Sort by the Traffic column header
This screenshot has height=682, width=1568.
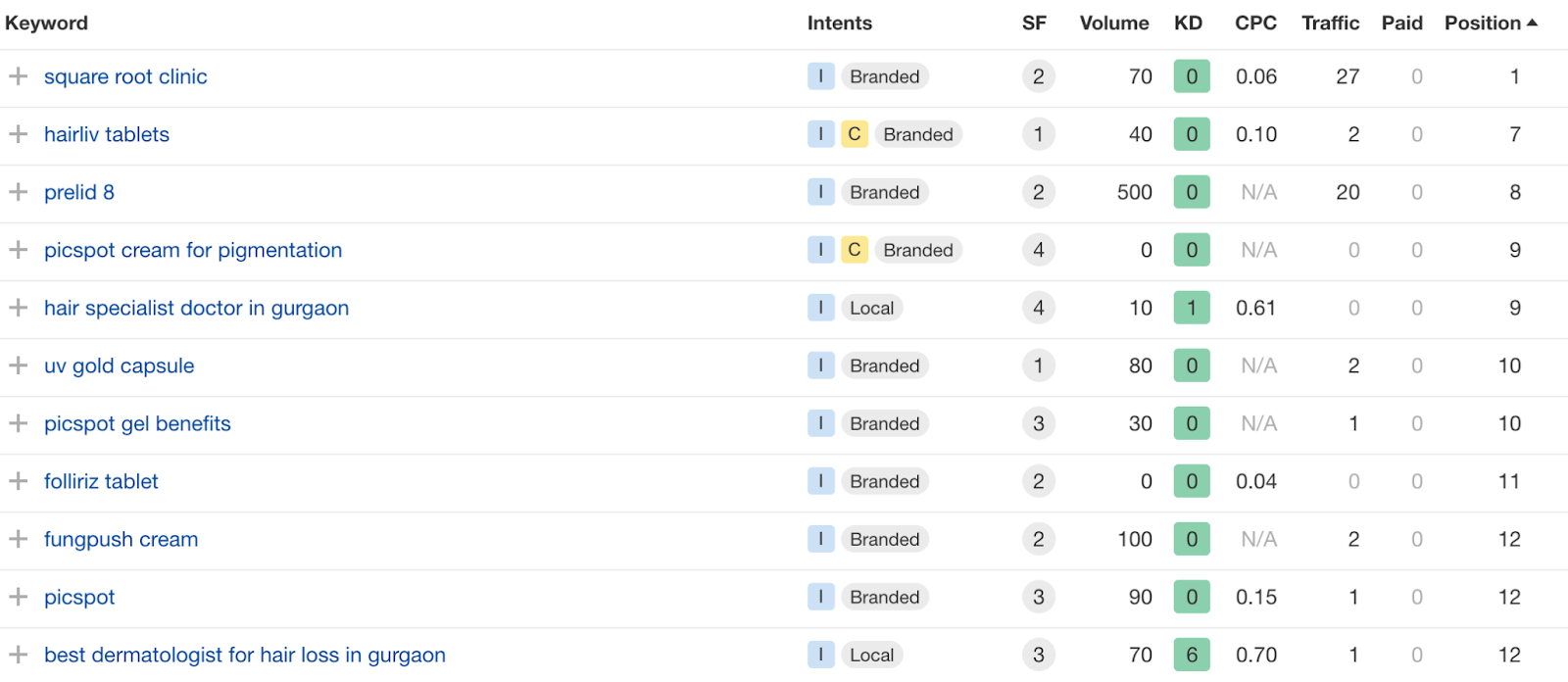(1330, 23)
